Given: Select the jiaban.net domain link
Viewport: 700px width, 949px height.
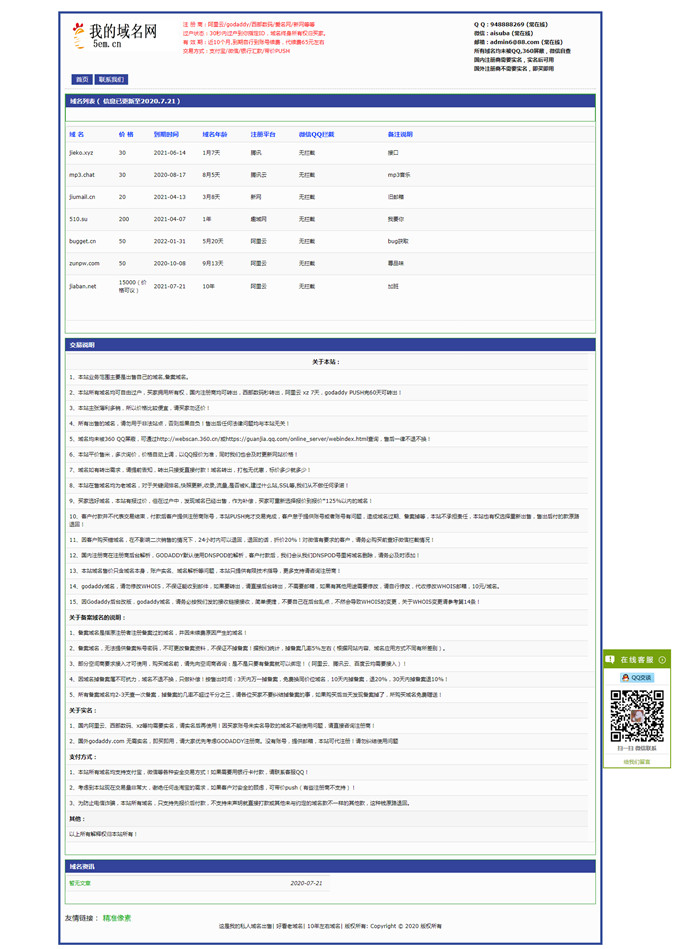Looking at the screenshot, I should 83,286.
